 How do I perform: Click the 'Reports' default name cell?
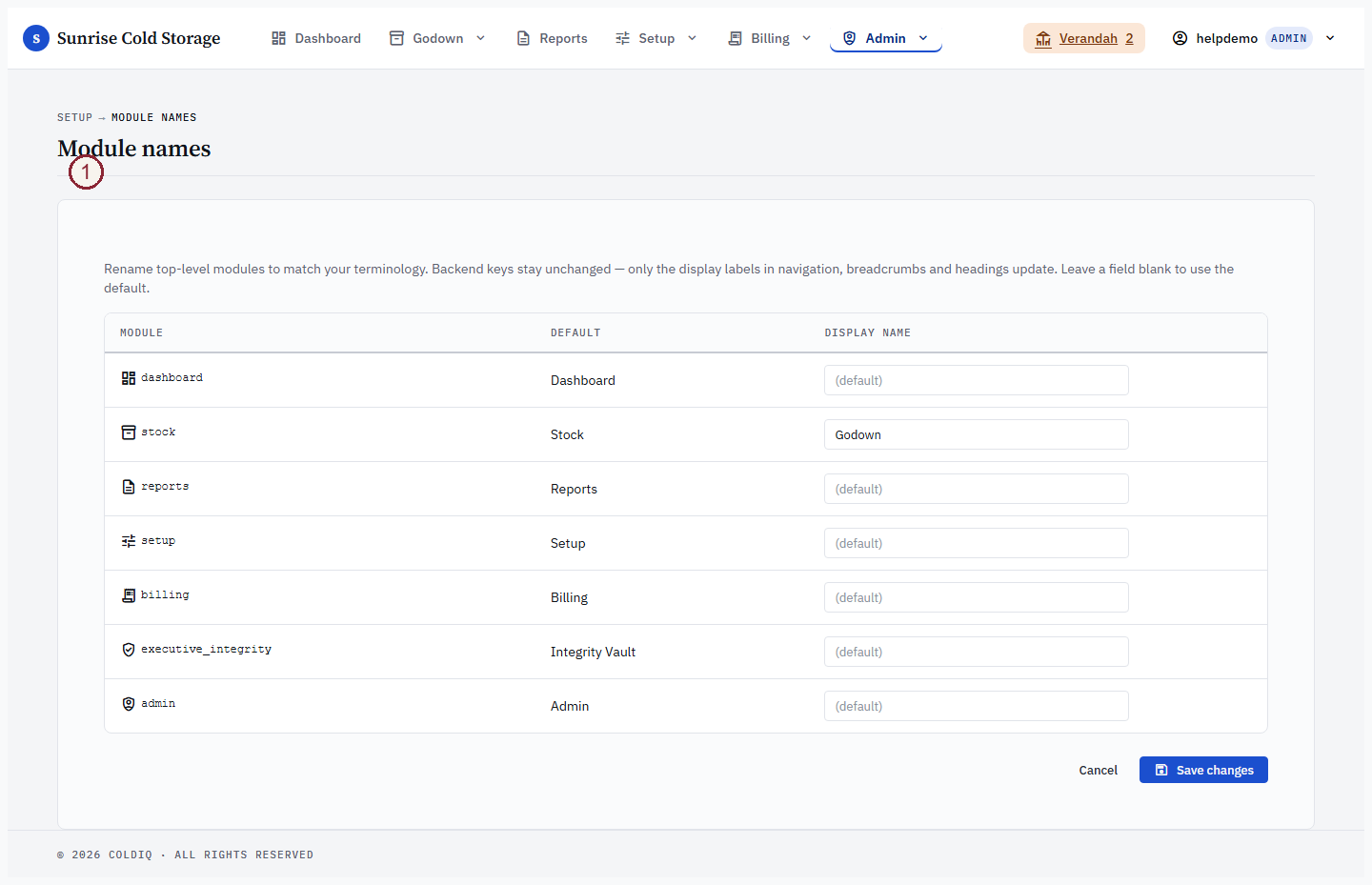click(x=574, y=489)
